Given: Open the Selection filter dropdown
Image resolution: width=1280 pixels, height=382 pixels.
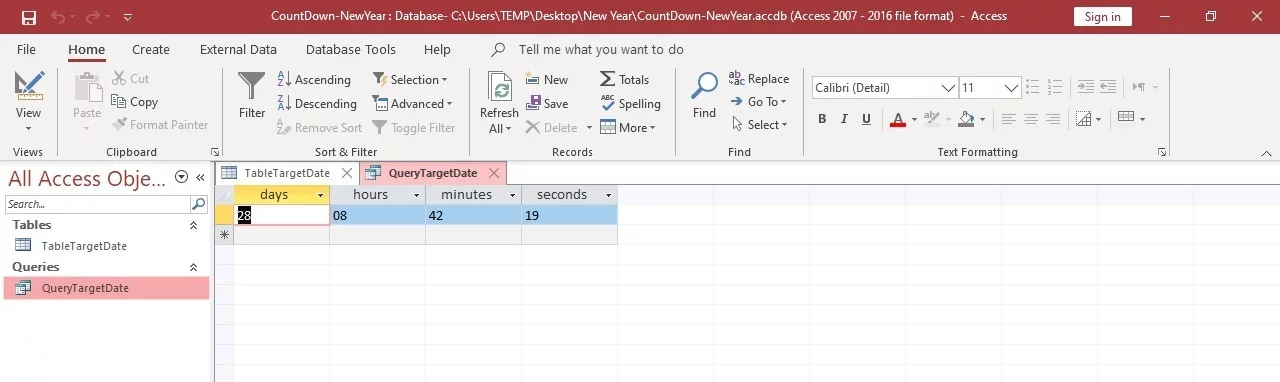Looking at the screenshot, I should [410, 80].
